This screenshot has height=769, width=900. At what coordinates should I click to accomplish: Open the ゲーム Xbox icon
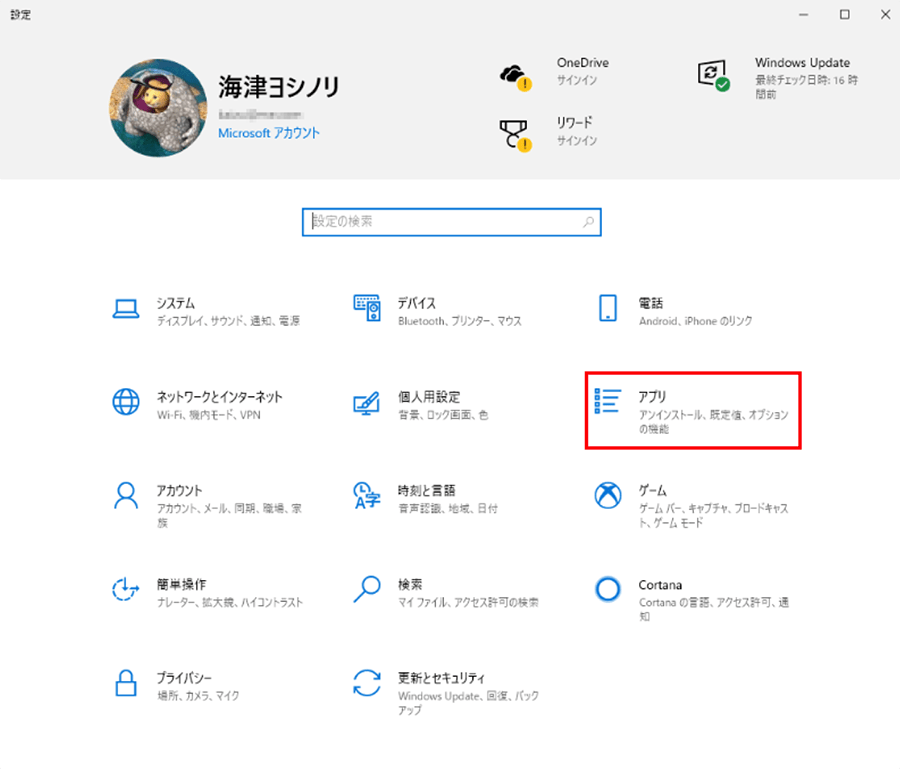pos(608,496)
